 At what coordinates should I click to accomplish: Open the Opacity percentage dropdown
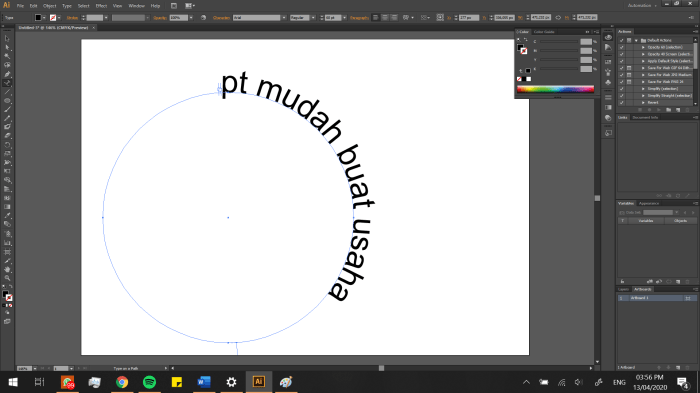tap(191, 18)
